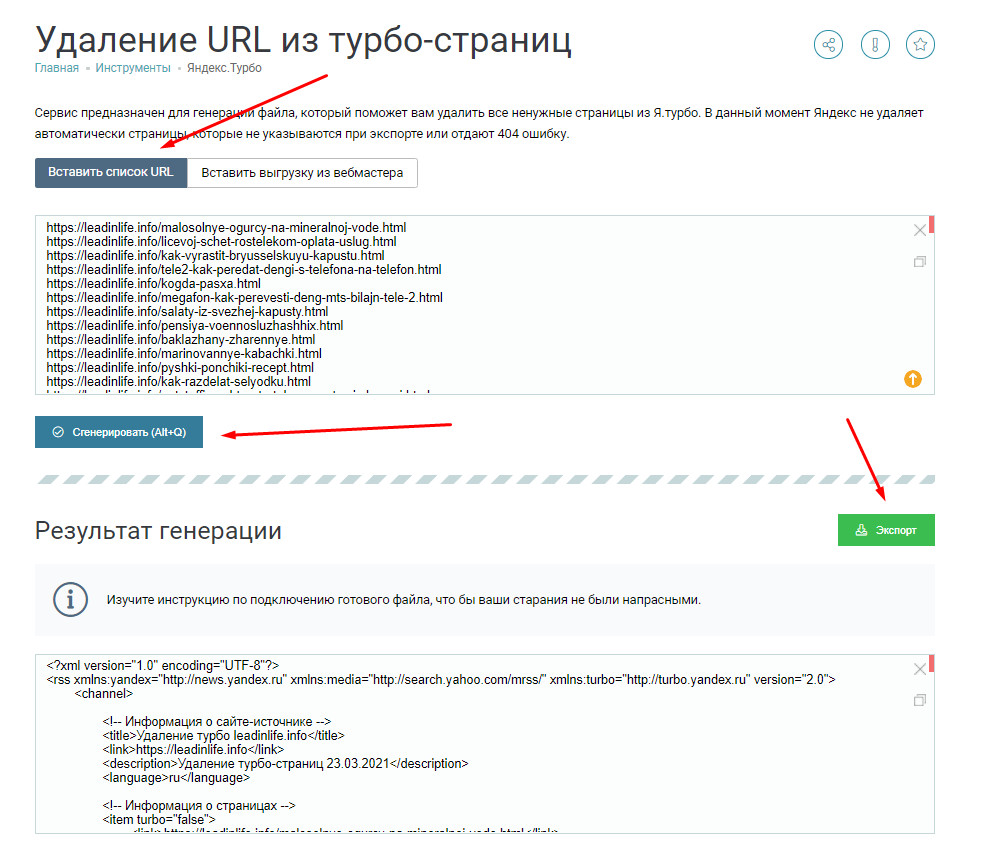Switch to 'Вставить выгрузку из вебмастера' tab
The height and width of the screenshot is (859, 988).
[302, 172]
